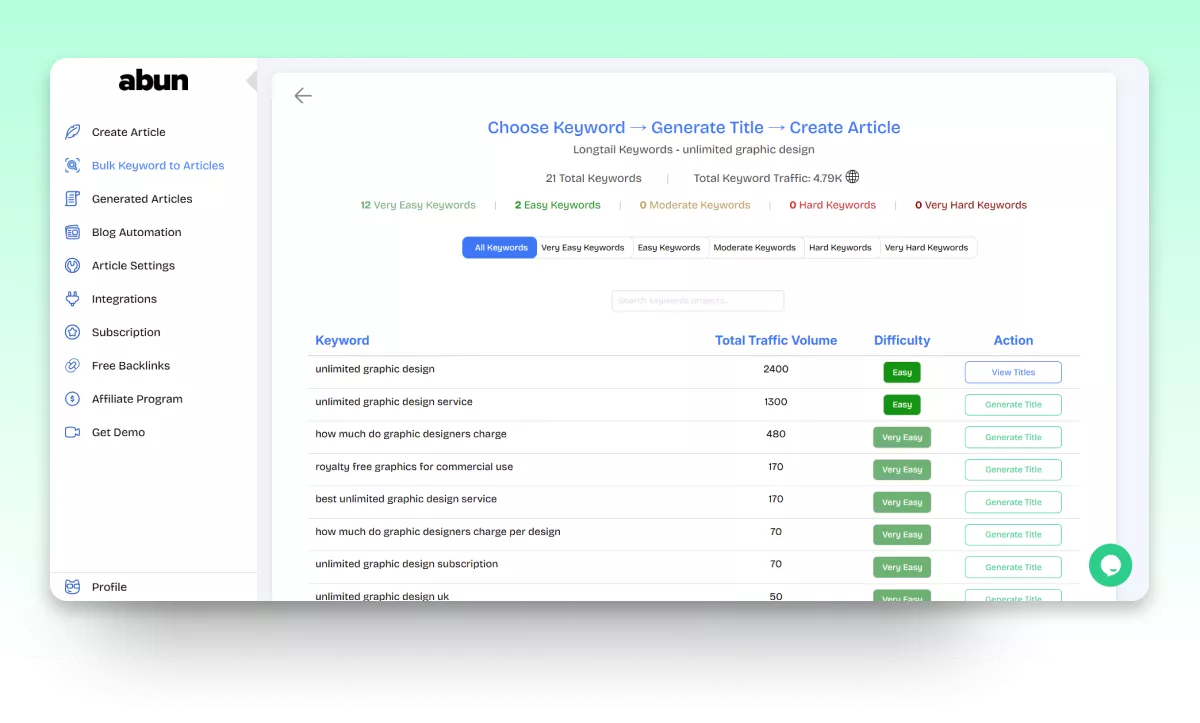This screenshot has width=1200, height=723.
Task: Click the globe icon beside keyword traffic
Action: click(x=852, y=177)
